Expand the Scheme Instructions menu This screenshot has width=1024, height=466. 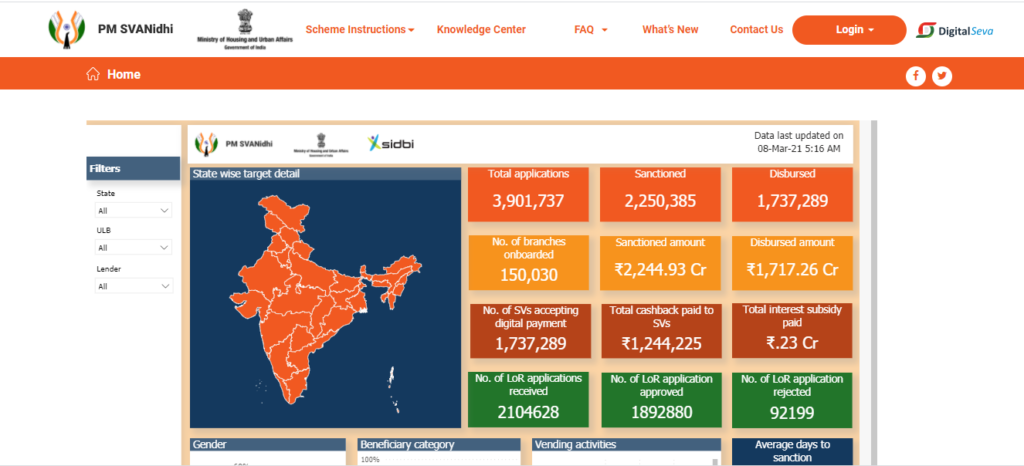pos(360,29)
